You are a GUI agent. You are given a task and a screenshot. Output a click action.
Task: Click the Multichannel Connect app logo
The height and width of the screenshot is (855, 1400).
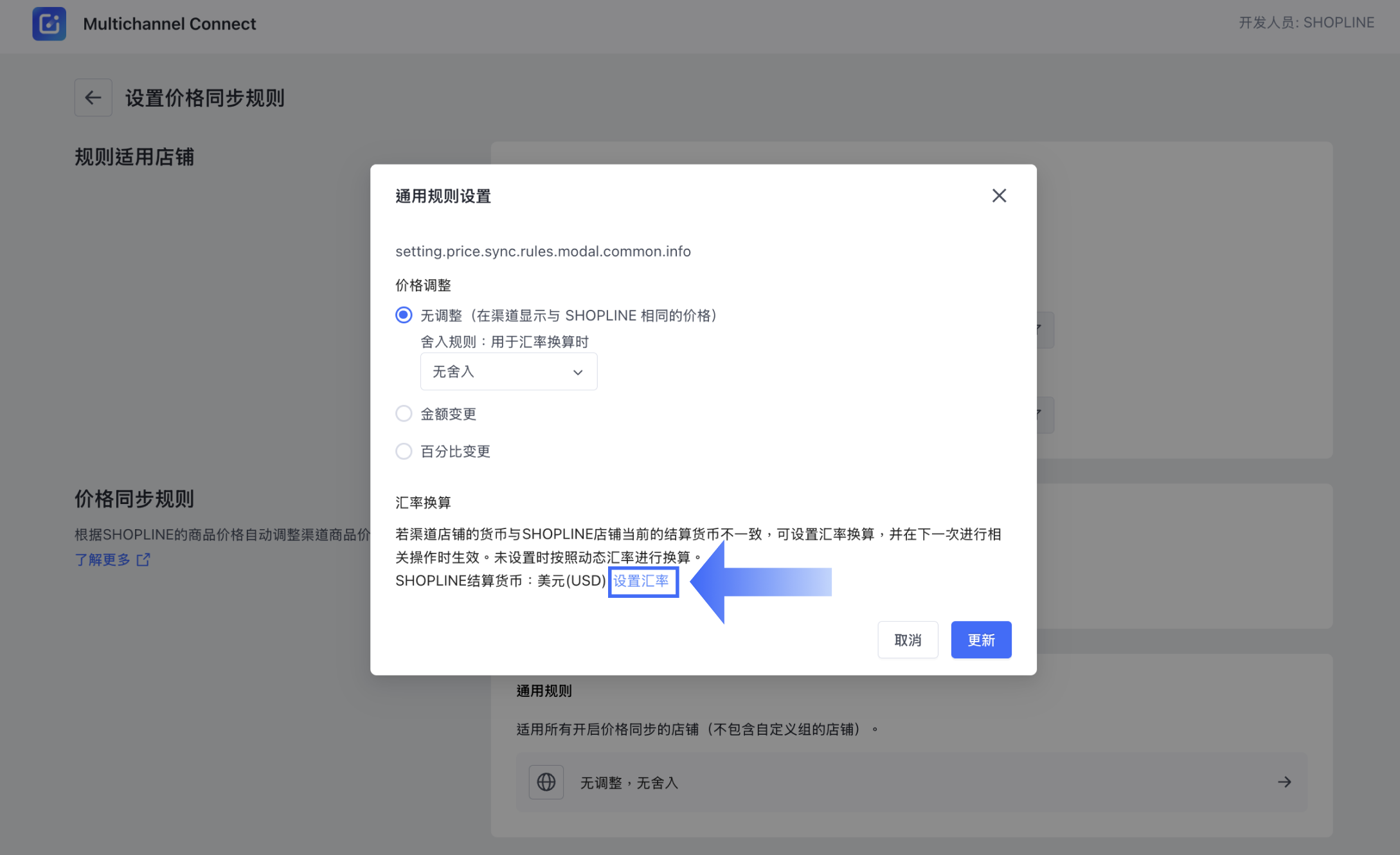49,24
